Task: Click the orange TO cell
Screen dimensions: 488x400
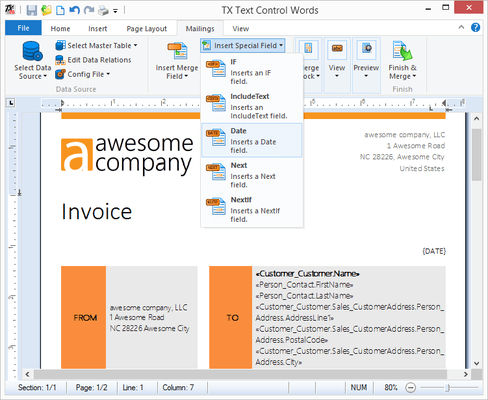Action: (x=231, y=317)
